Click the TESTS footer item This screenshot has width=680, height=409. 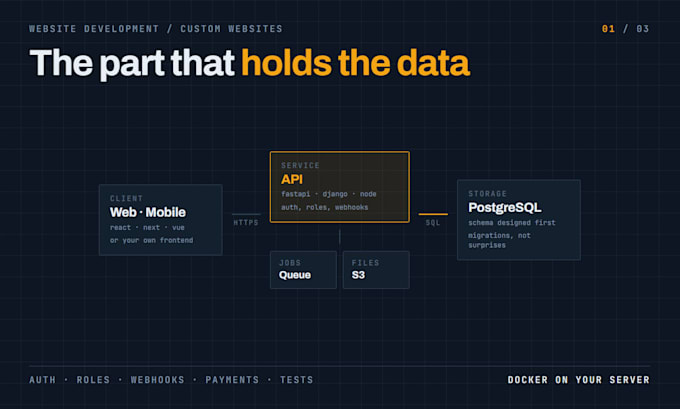pos(296,380)
